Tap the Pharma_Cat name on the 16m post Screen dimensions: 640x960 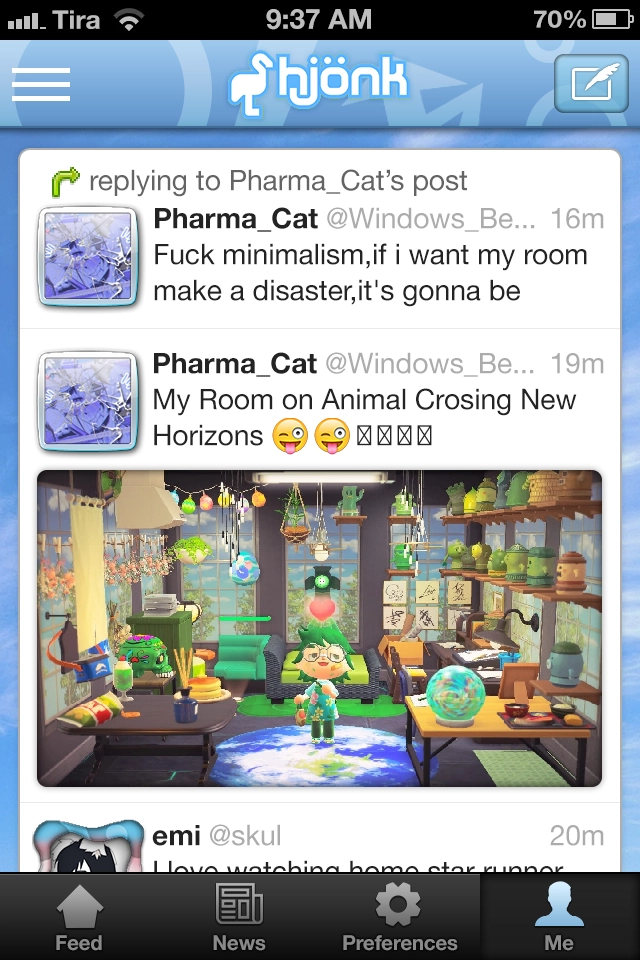[x=236, y=219]
